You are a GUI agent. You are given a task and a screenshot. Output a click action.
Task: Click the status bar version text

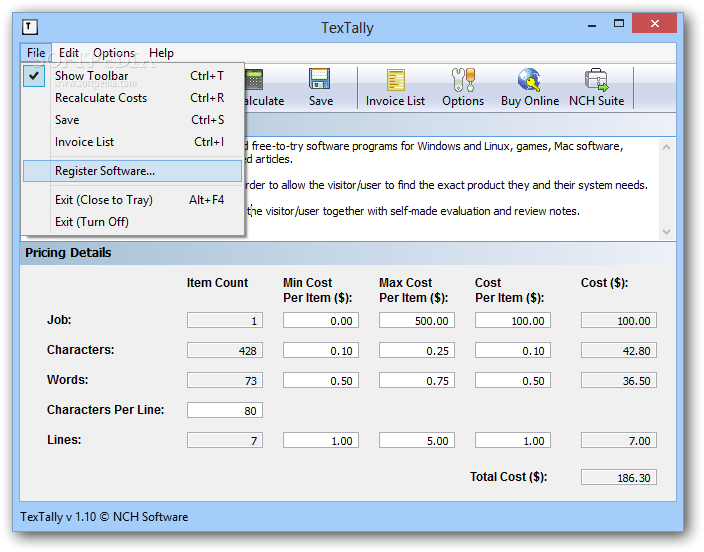pos(104,517)
